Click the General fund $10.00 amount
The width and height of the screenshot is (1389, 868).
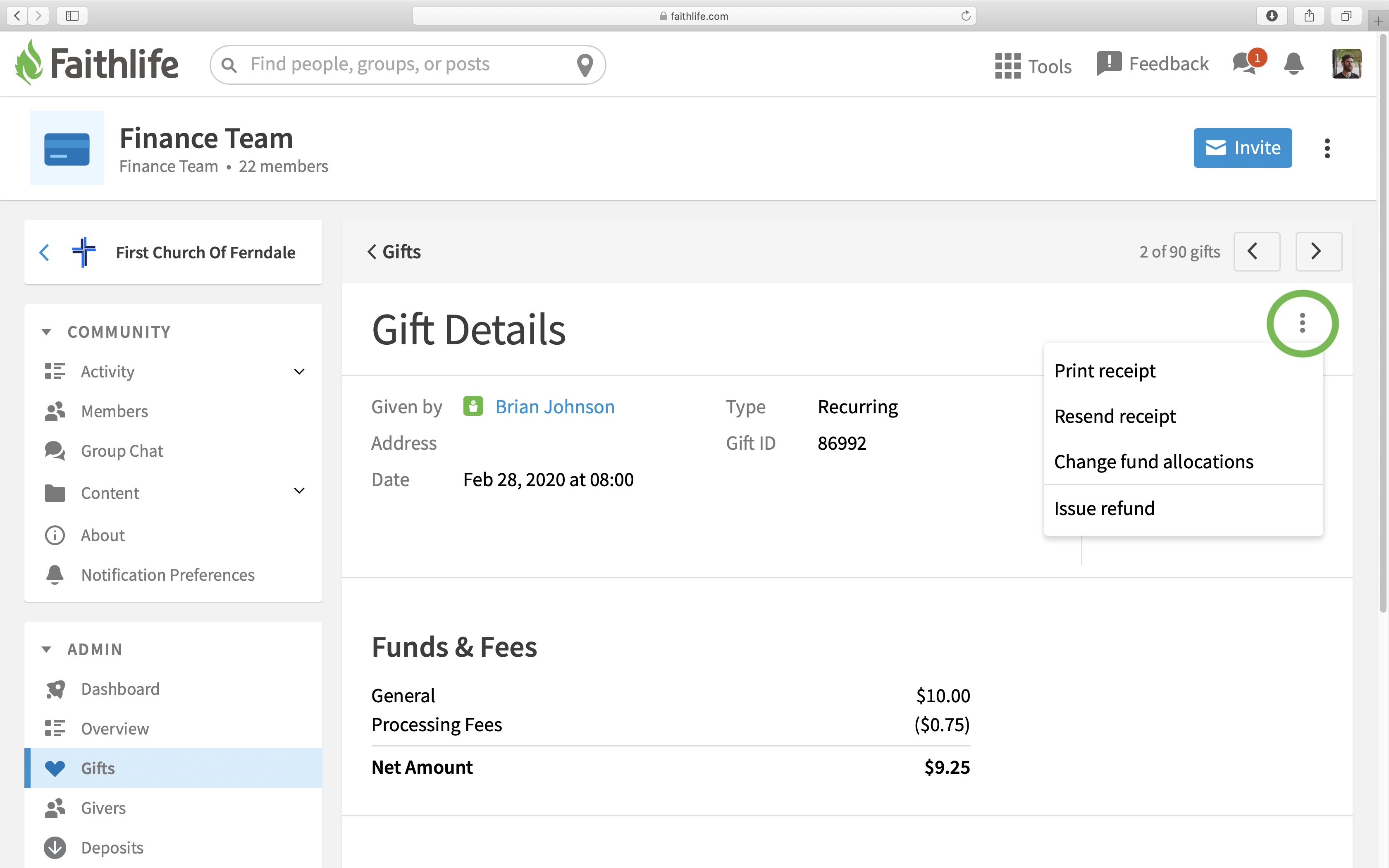pyautogui.click(x=943, y=695)
